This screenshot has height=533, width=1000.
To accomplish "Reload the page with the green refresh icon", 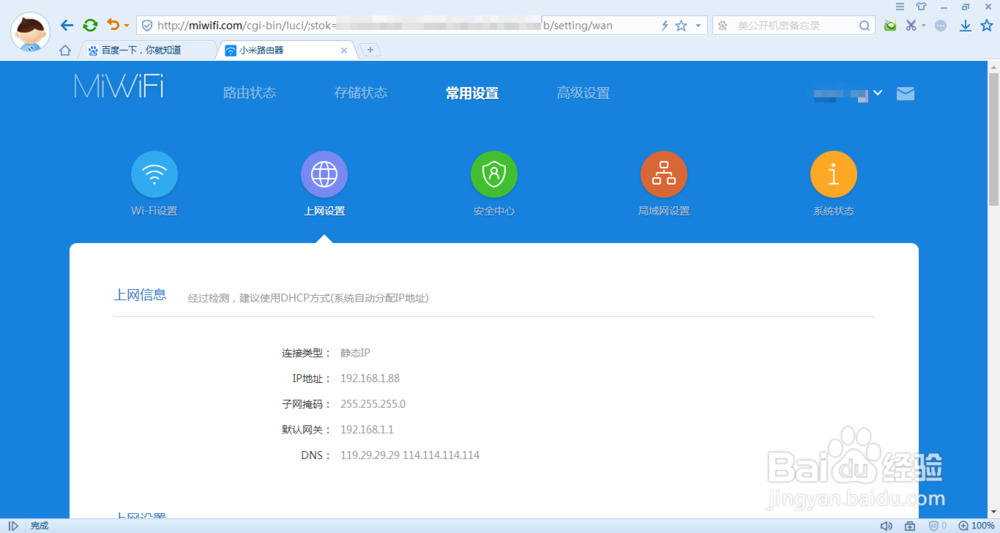I will (x=90, y=25).
